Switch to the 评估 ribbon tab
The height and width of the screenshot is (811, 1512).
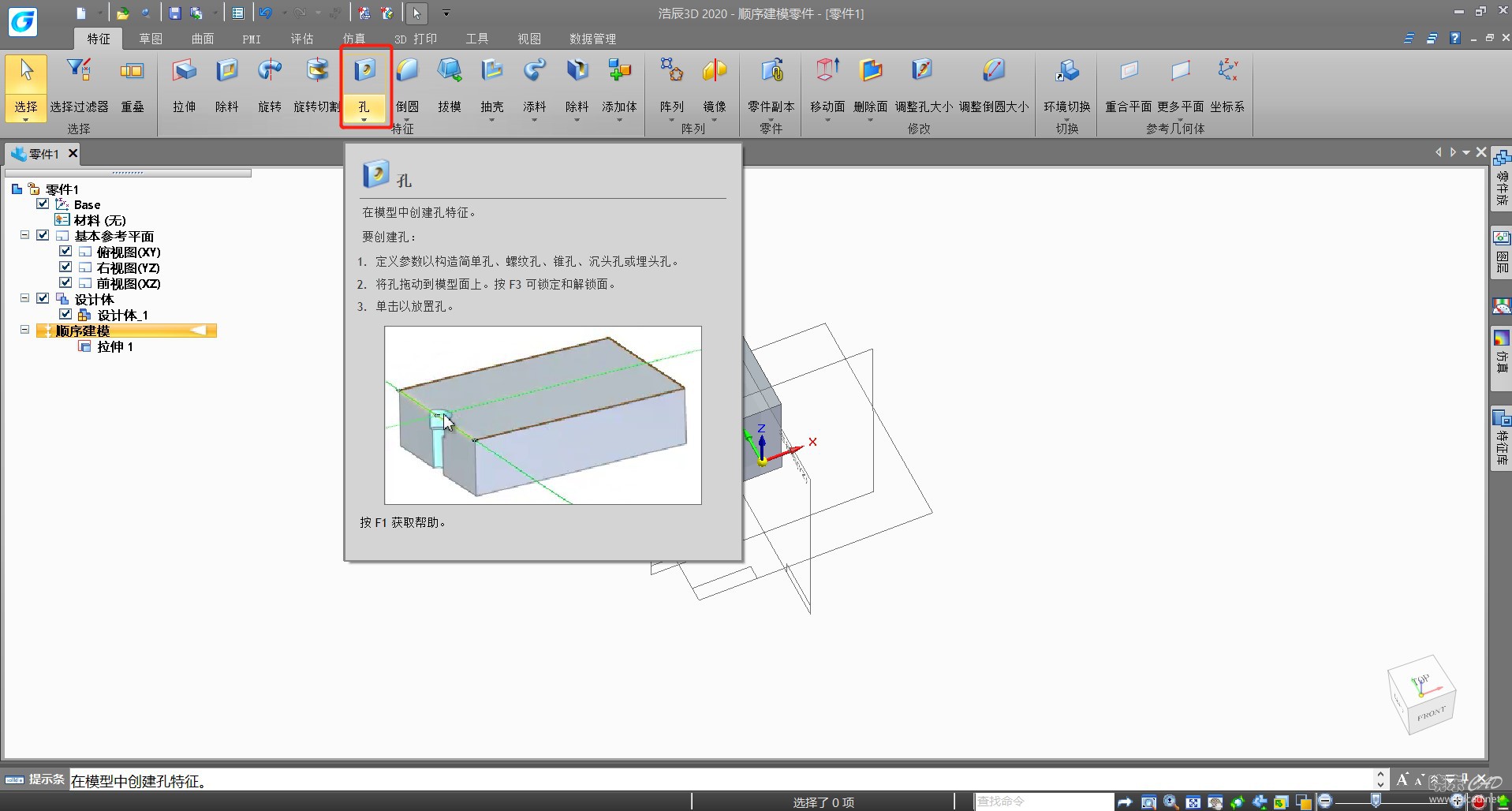302,39
